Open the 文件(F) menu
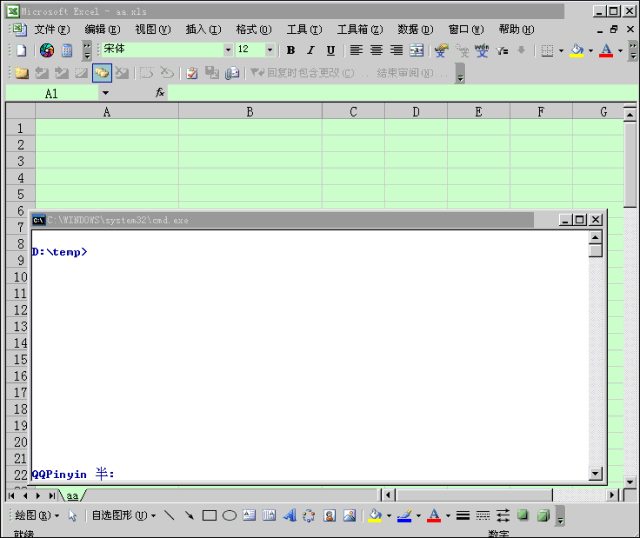 tap(52, 29)
